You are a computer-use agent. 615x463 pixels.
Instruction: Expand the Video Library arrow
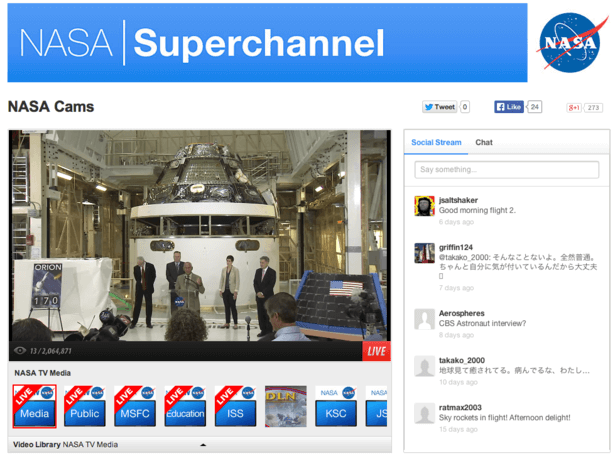click(204, 444)
